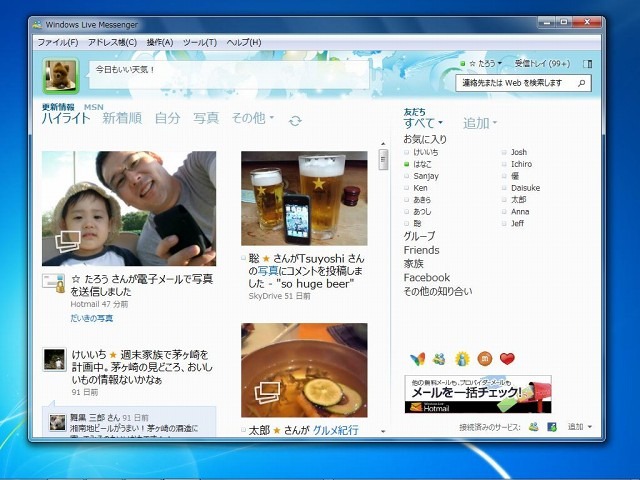Click the red heart icon
The image size is (640, 480).
pos(507,359)
